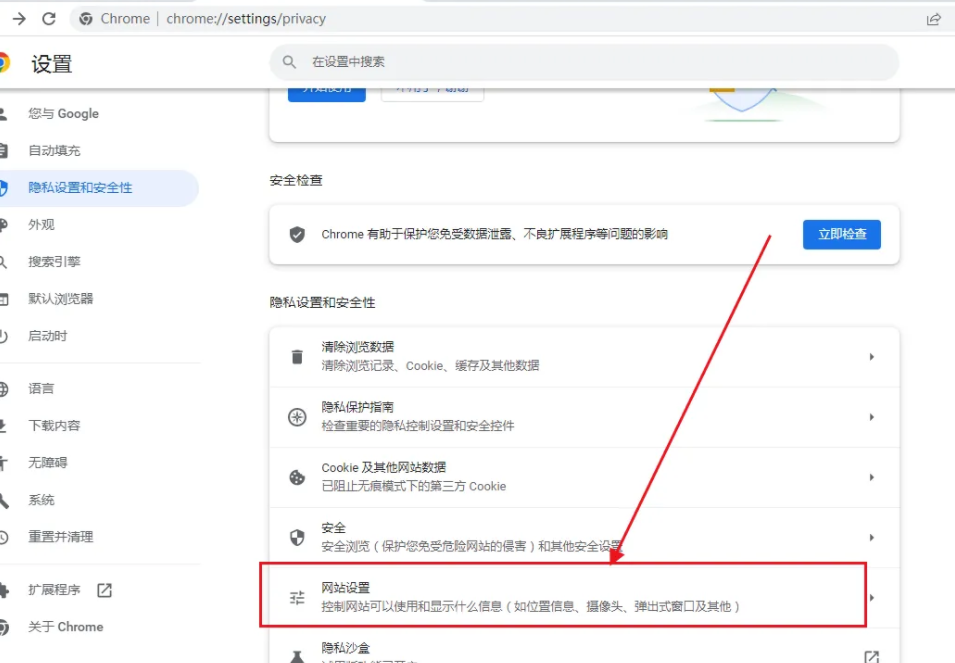The height and width of the screenshot is (663, 955).
Task: Open the 隐私保护指南 row title
Action: (358, 407)
